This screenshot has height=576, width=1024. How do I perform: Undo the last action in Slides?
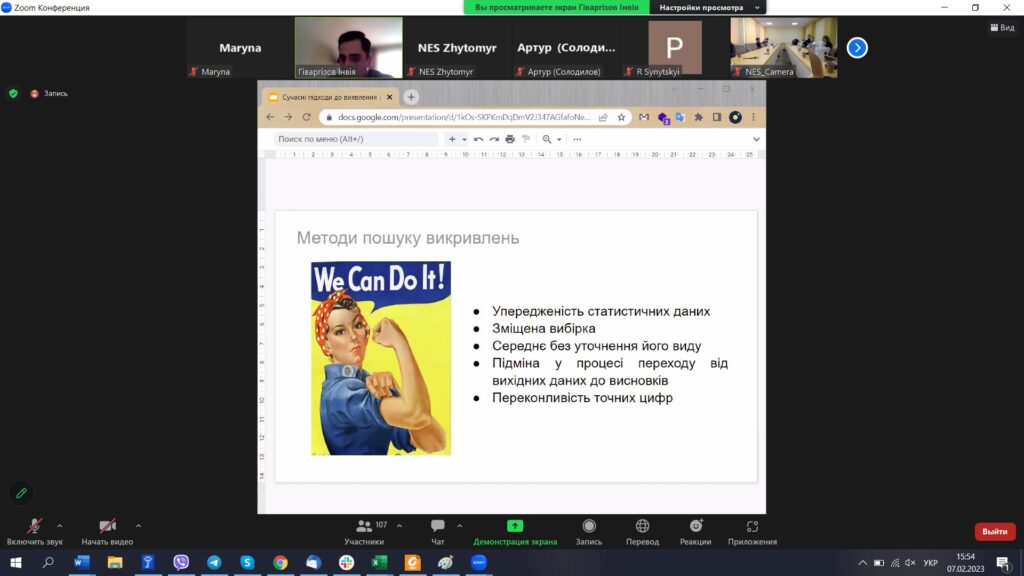pyautogui.click(x=479, y=139)
